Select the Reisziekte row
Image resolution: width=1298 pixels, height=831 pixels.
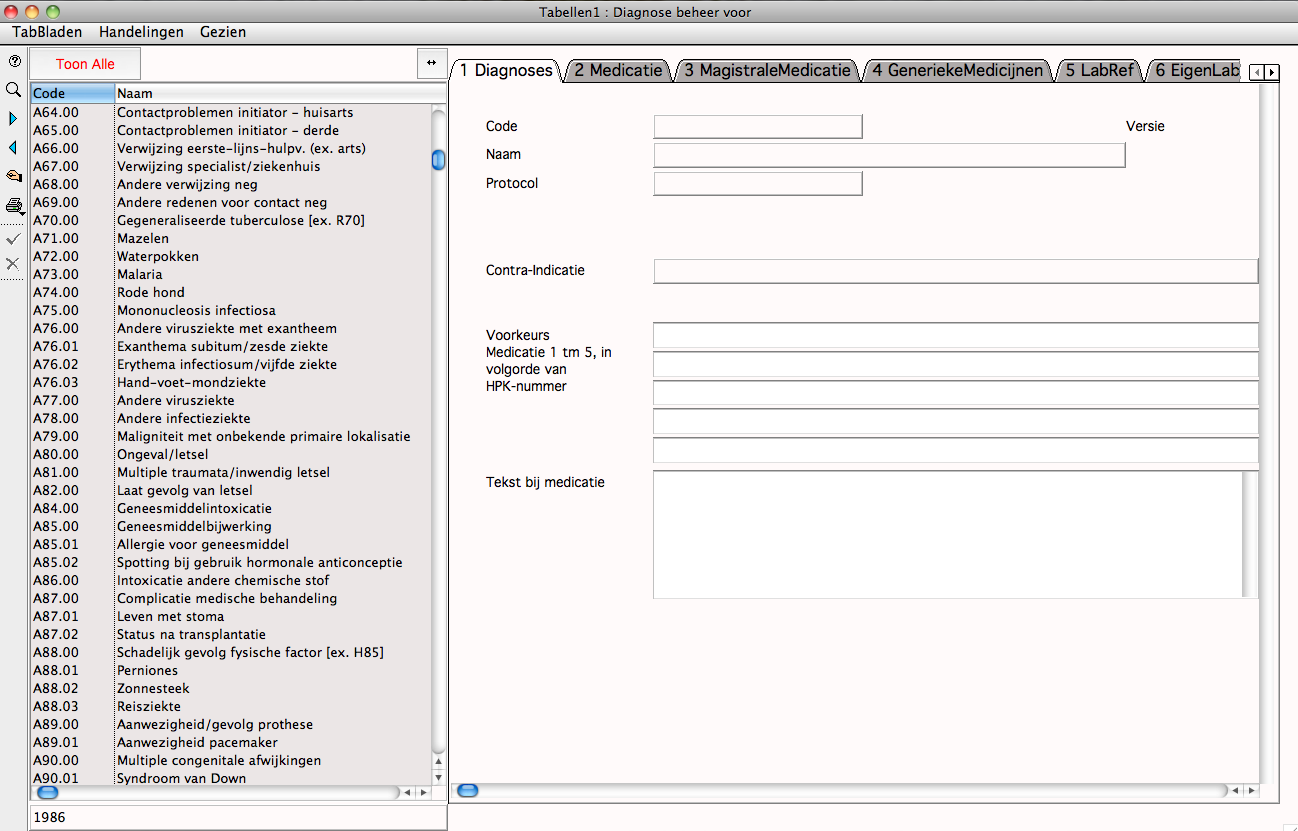[231, 706]
